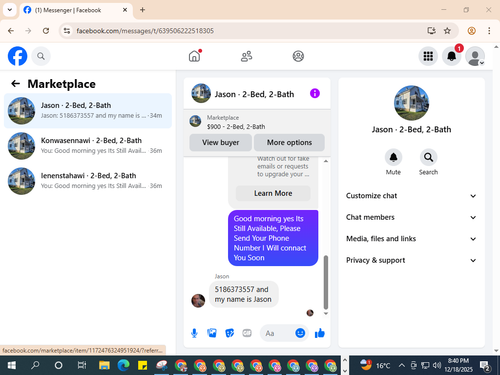This screenshot has width=500, height=375.
Task: Open the tab search dropdown arrow
Action: click(9, 10)
